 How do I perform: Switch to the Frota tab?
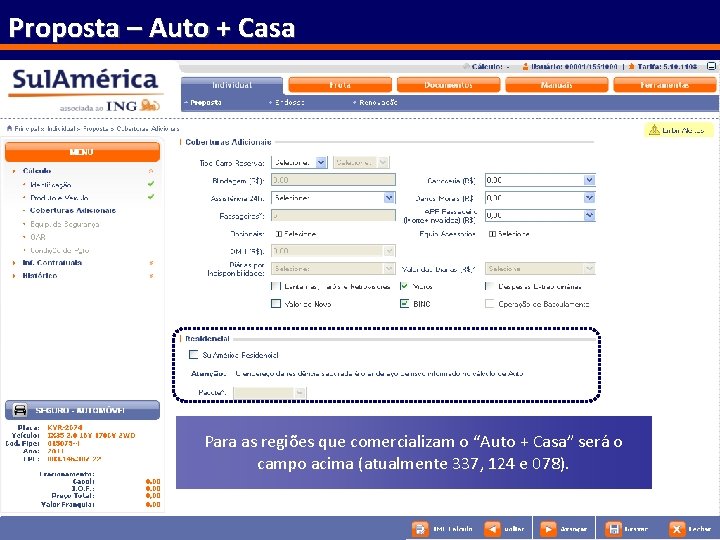(x=340, y=85)
